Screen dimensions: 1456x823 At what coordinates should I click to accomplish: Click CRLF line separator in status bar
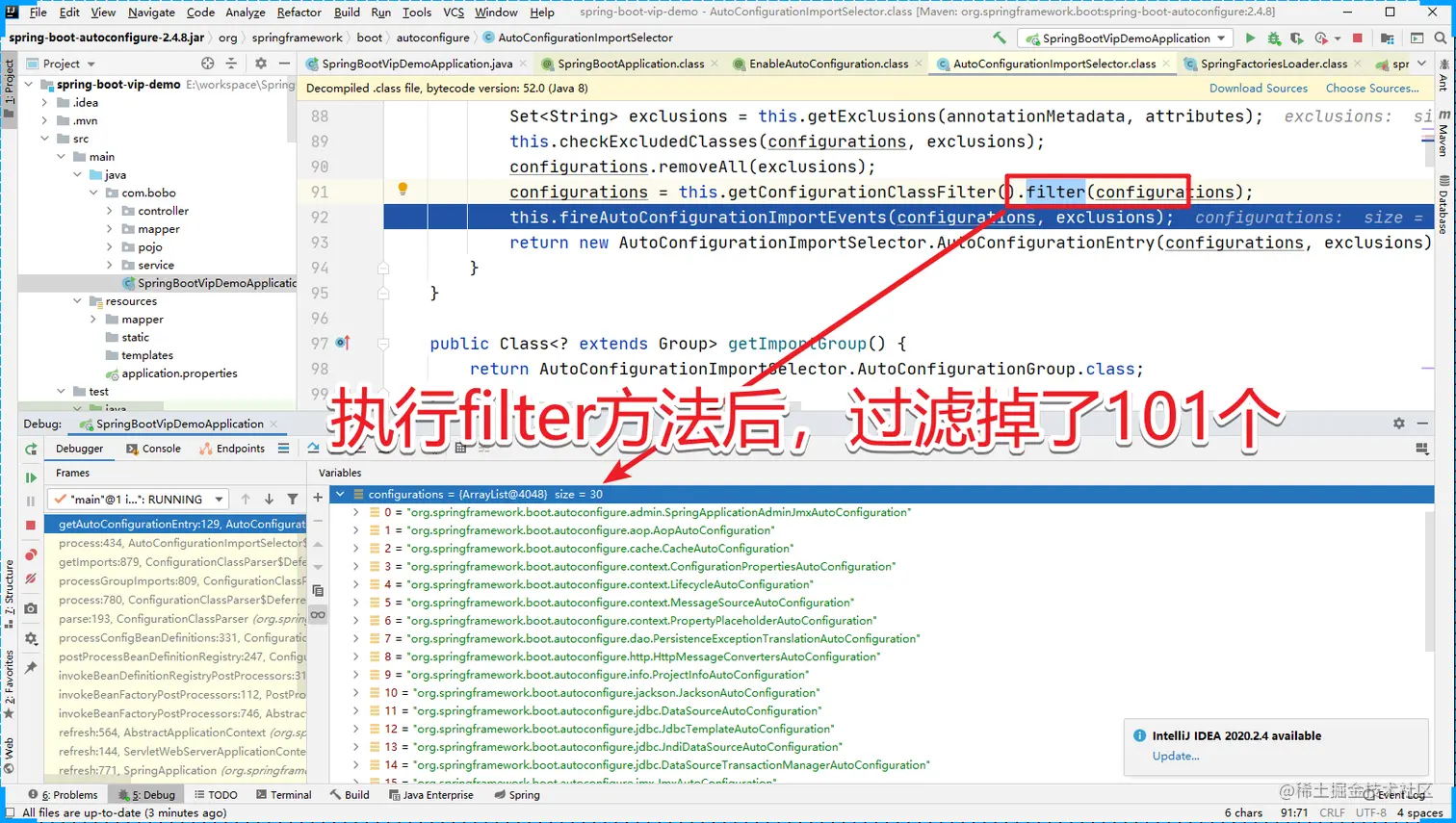[x=1333, y=812]
